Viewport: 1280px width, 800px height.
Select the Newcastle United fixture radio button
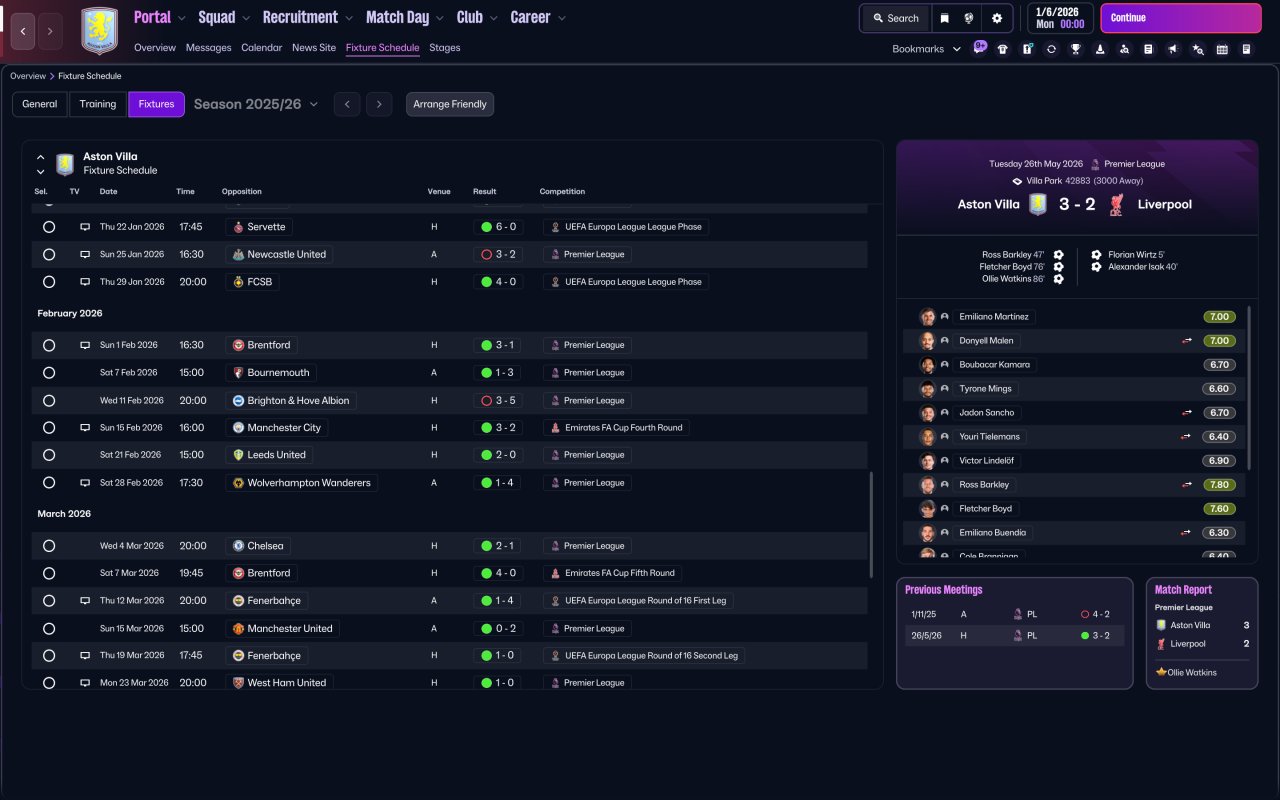[49, 255]
